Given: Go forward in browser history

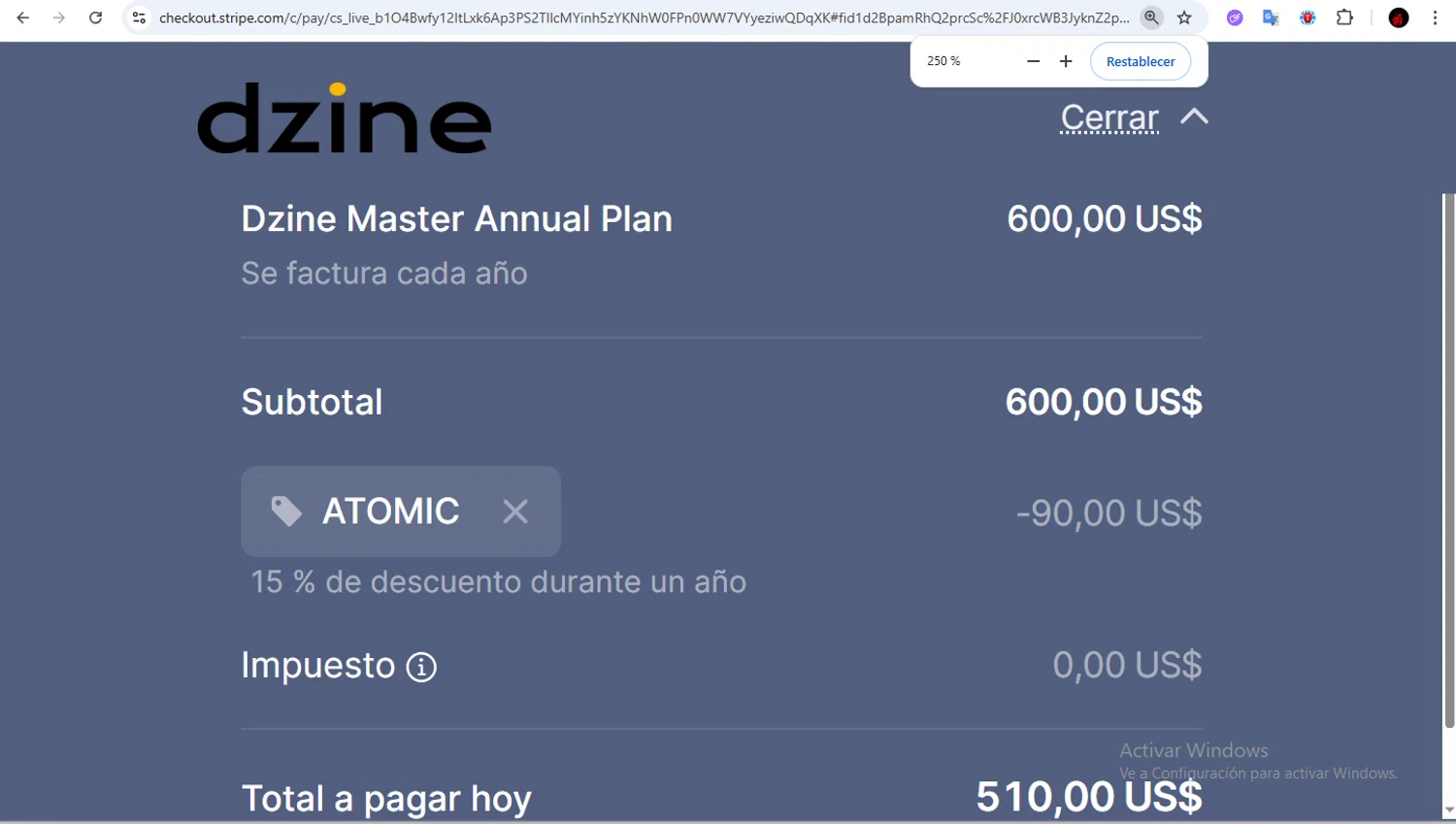Looking at the screenshot, I should click(x=59, y=17).
